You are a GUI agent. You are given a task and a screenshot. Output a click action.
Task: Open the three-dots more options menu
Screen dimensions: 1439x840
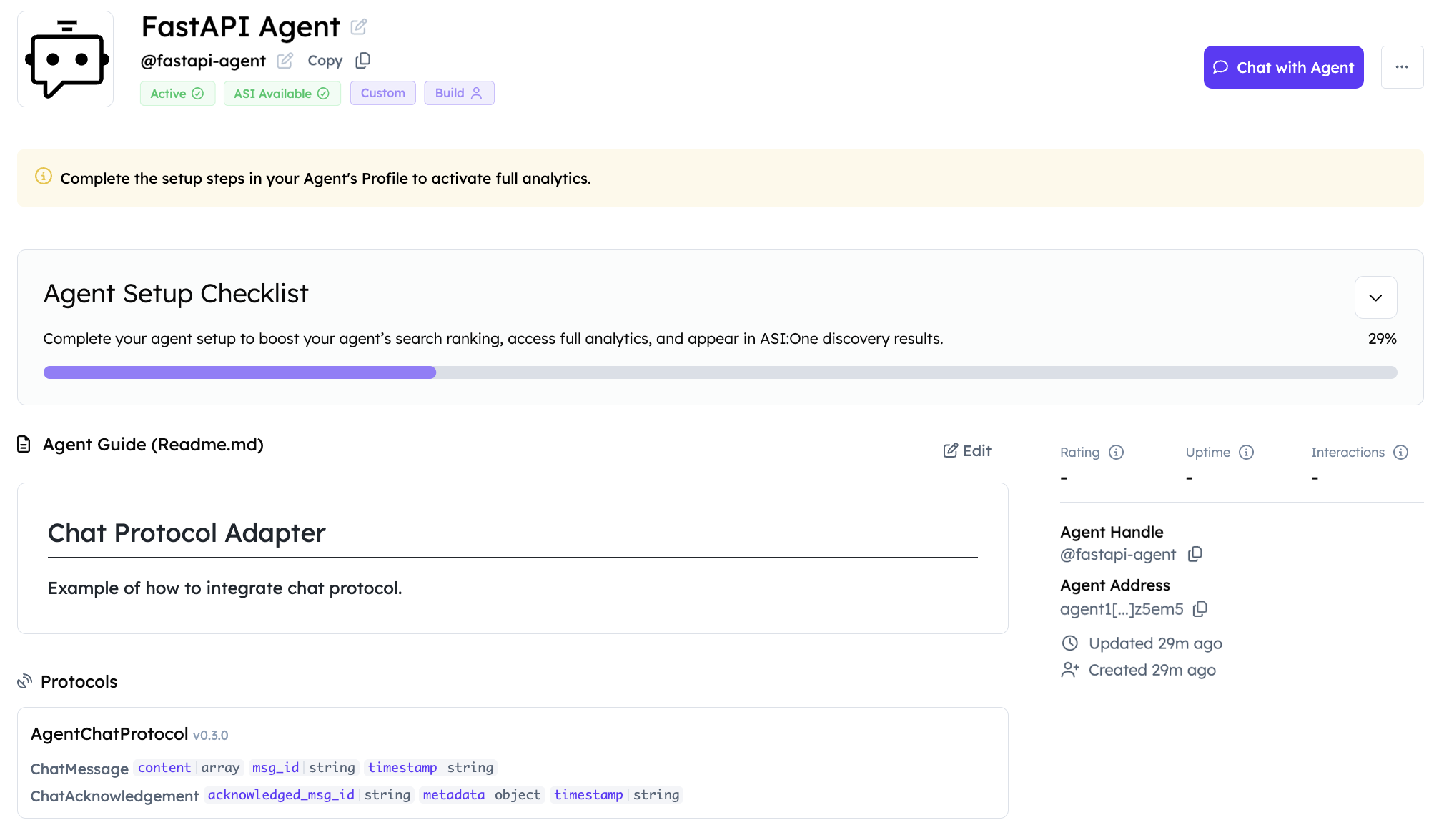1402,67
